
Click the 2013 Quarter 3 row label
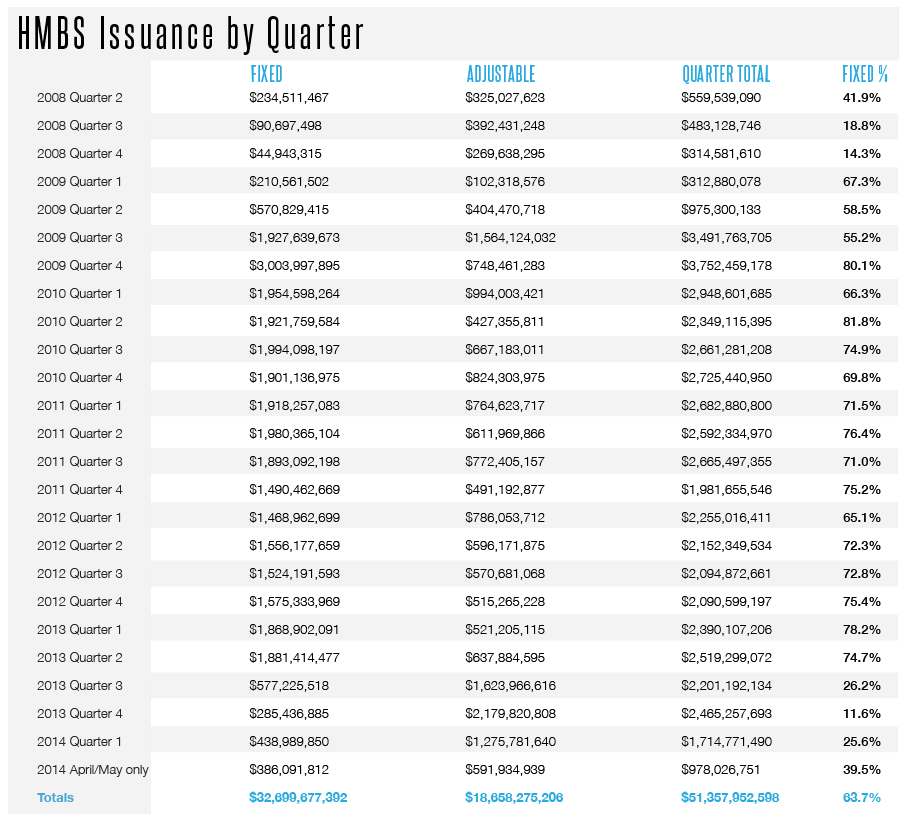pyautogui.click(x=80, y=685)
